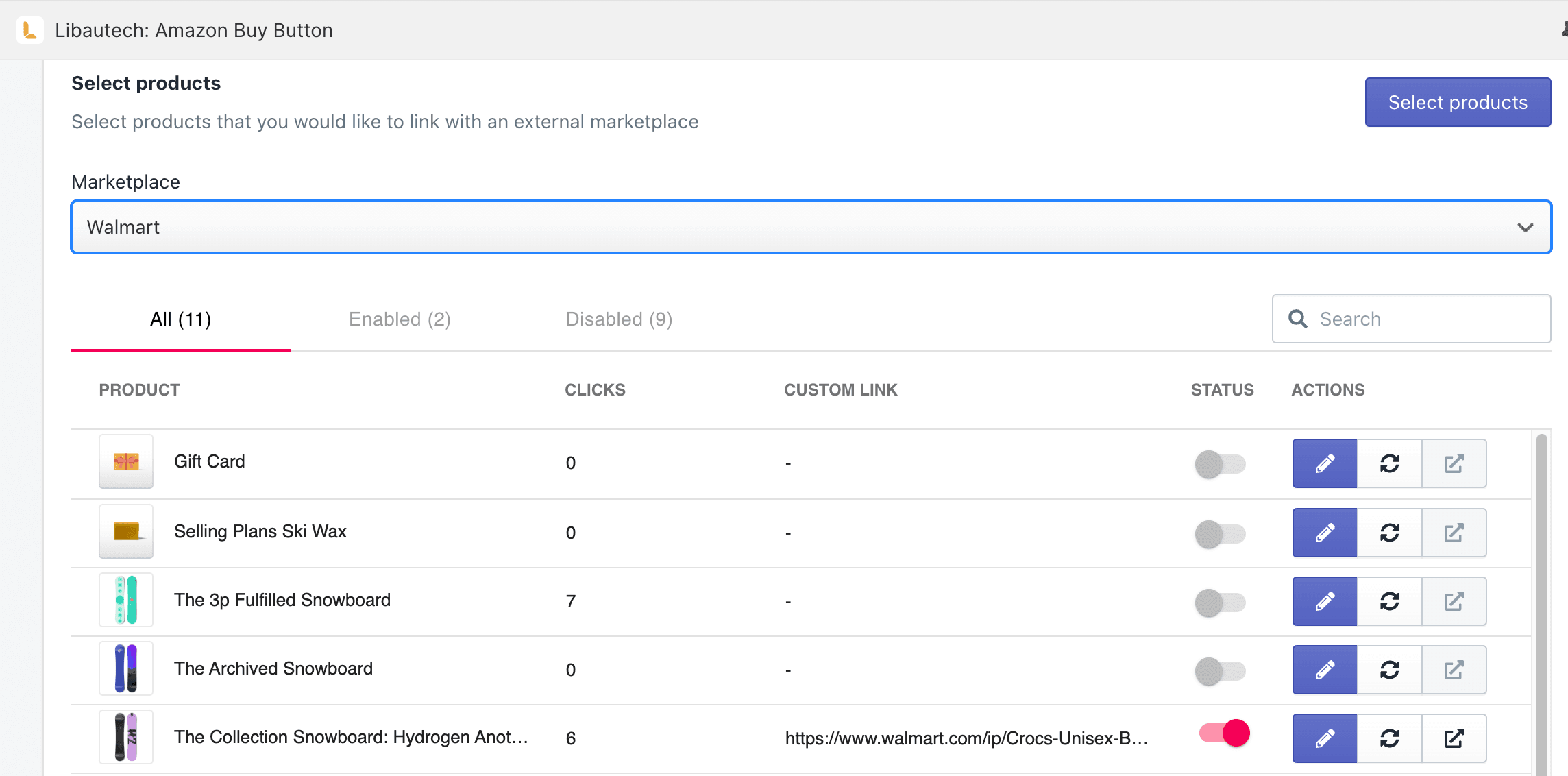Open external link for 3p Fulfilled Snowboard

click(x=1454, y=601)
